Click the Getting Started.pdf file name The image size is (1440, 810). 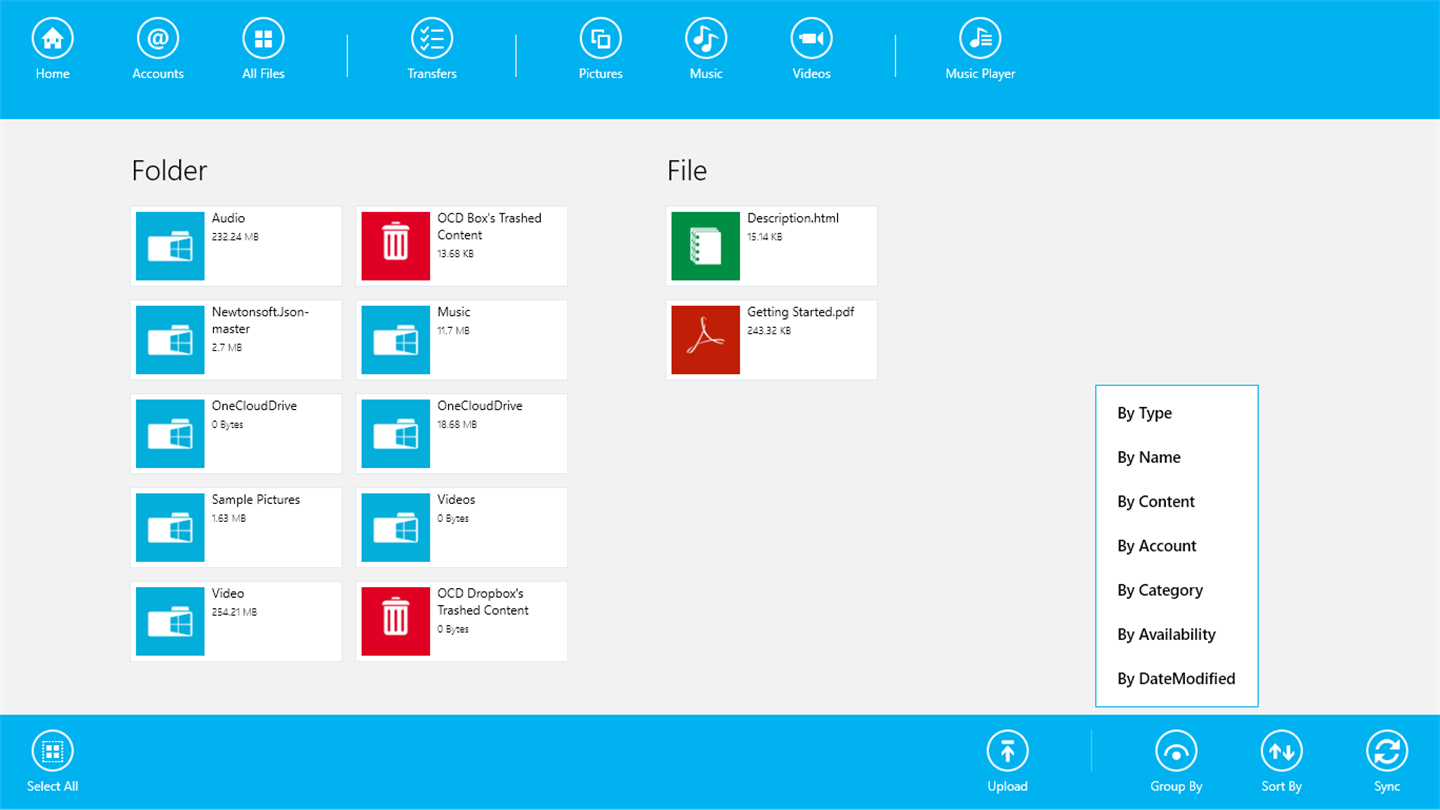(x=801, y=312)
